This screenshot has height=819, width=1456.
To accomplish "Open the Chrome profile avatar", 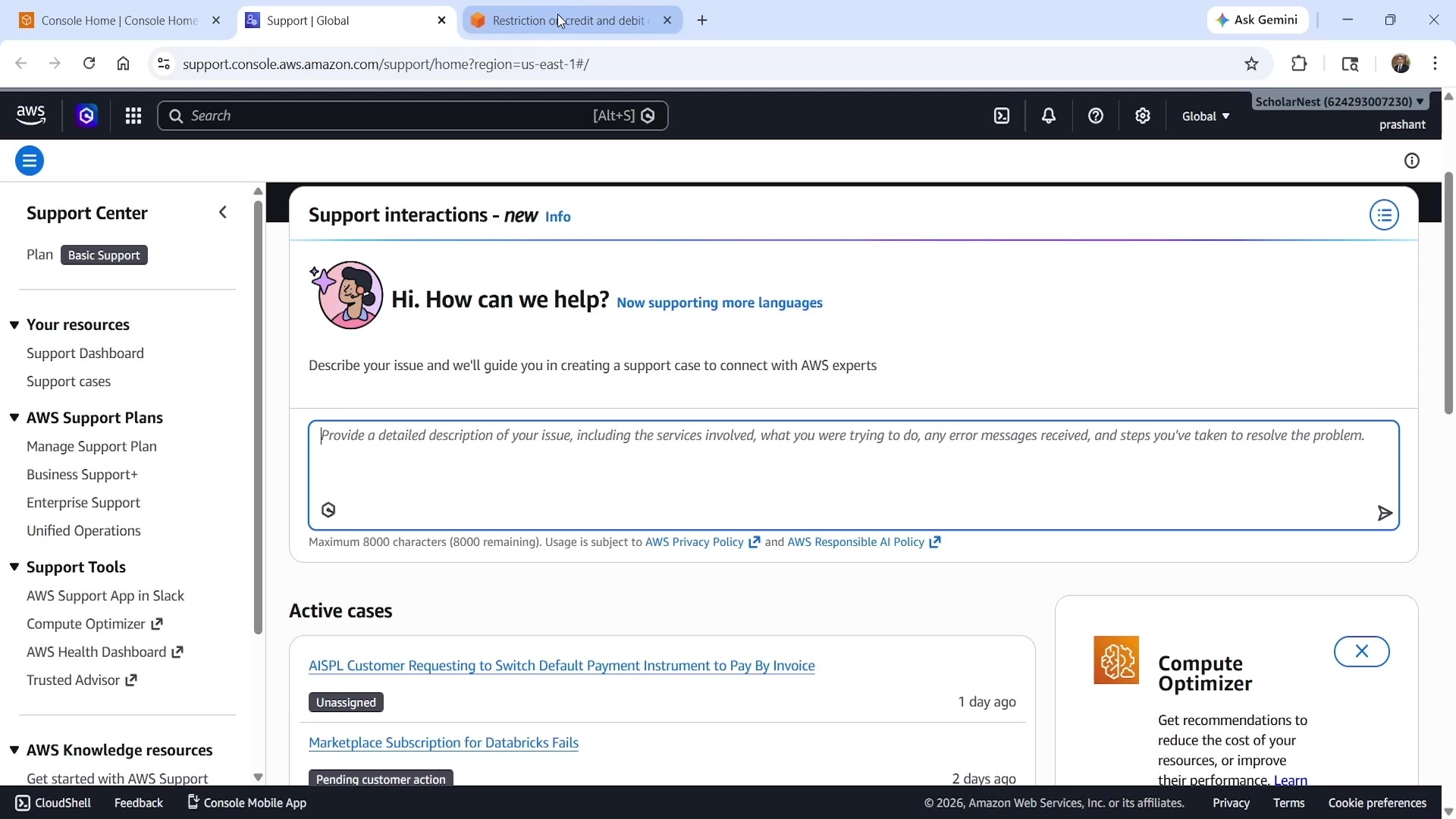I will (x=1401, y=64).
